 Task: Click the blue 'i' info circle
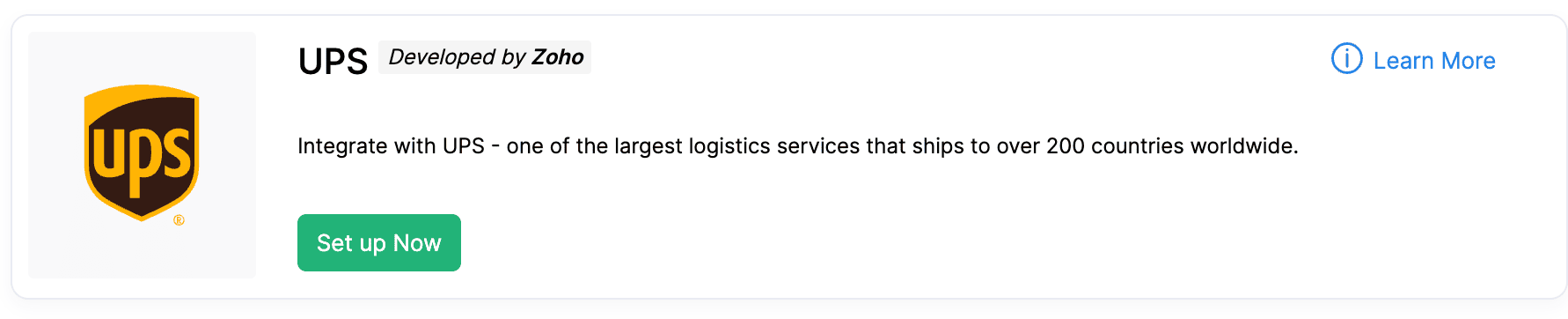1346,59
